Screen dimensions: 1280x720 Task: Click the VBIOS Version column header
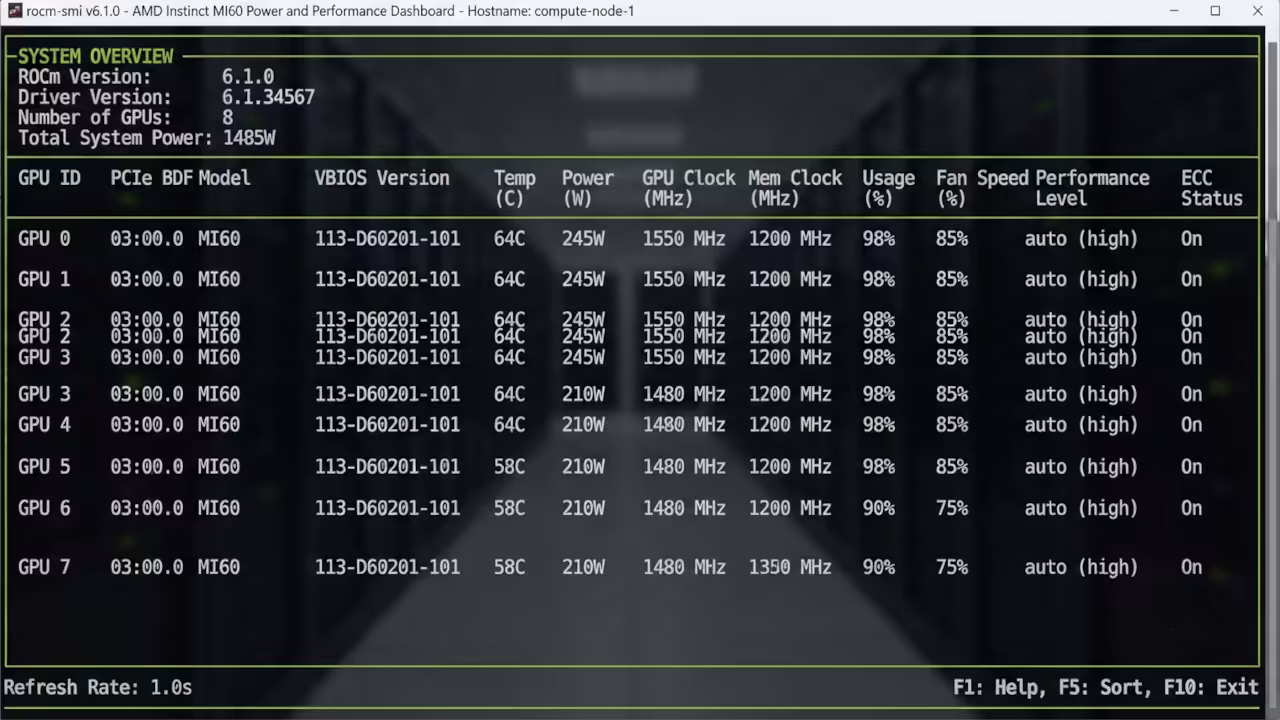[x=382, y=178]
